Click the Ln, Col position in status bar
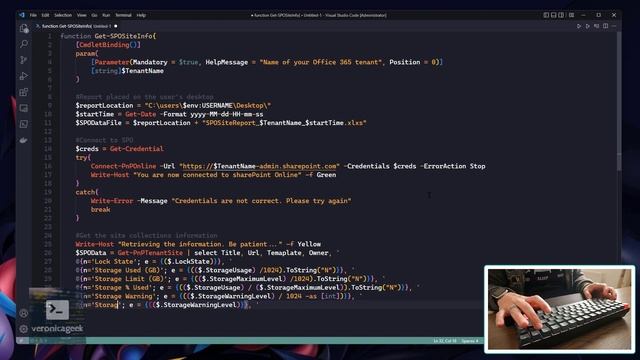Viewport: 640px width, 360px height. pyautogui.click(x=445, y=340)
